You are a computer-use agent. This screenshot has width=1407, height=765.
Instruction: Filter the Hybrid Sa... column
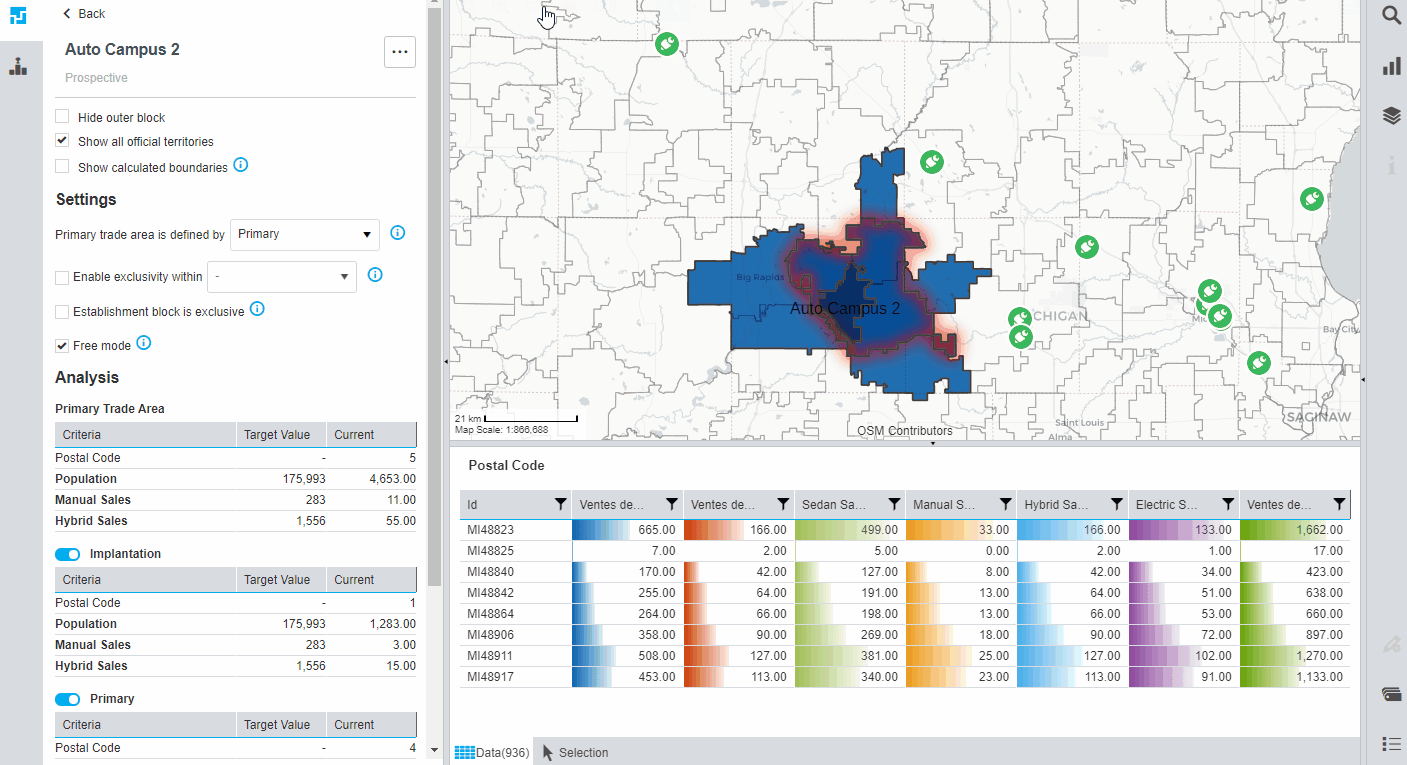pos(1116,504)
